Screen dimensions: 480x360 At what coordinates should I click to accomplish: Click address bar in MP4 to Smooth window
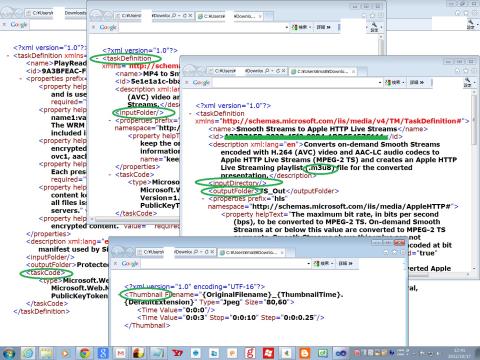coord(154,16)
